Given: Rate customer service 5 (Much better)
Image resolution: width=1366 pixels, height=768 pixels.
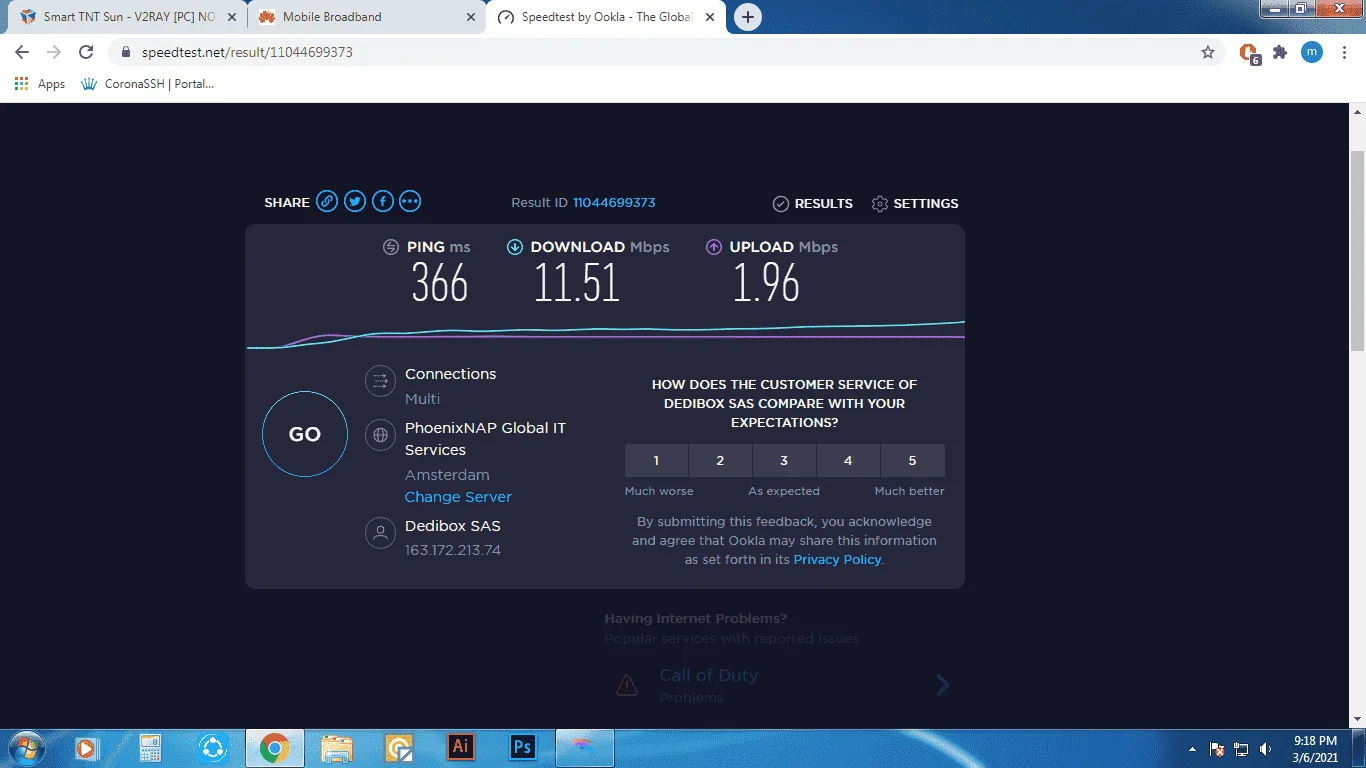Looking at the screenshot, I should pyautogui.click(x=912, y=461).
